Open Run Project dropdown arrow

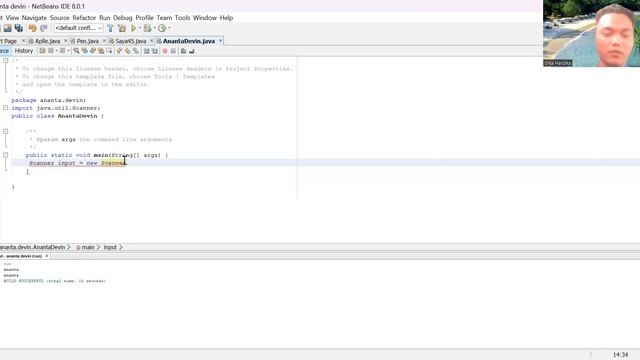pyautogui.click(x=140, y=28)
